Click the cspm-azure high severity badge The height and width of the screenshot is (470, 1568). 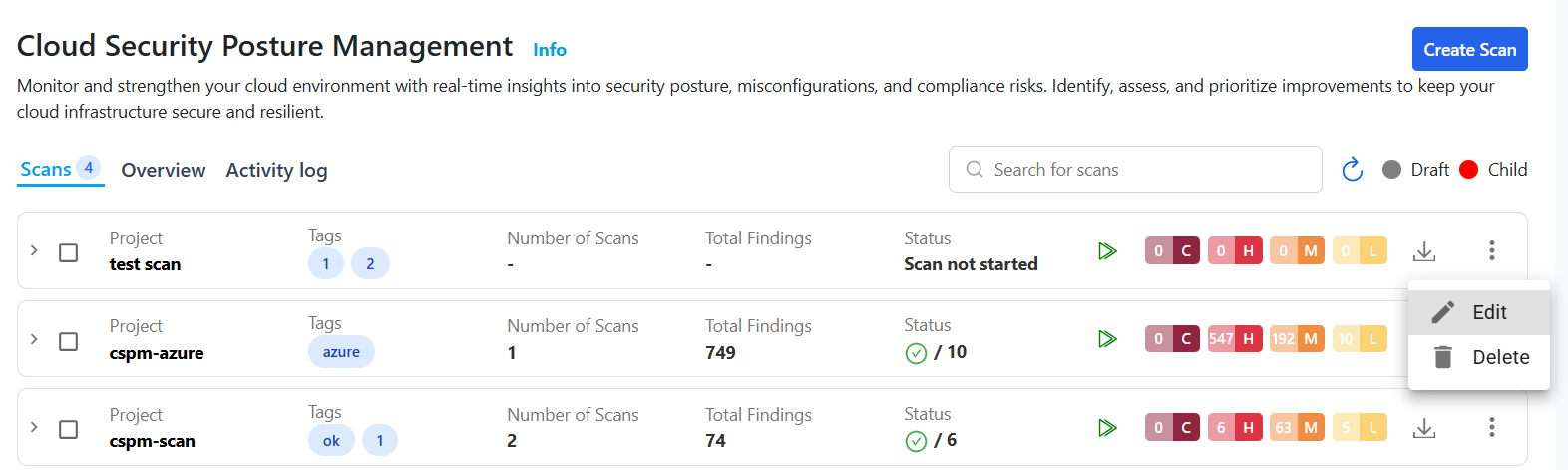[1235, 339]
